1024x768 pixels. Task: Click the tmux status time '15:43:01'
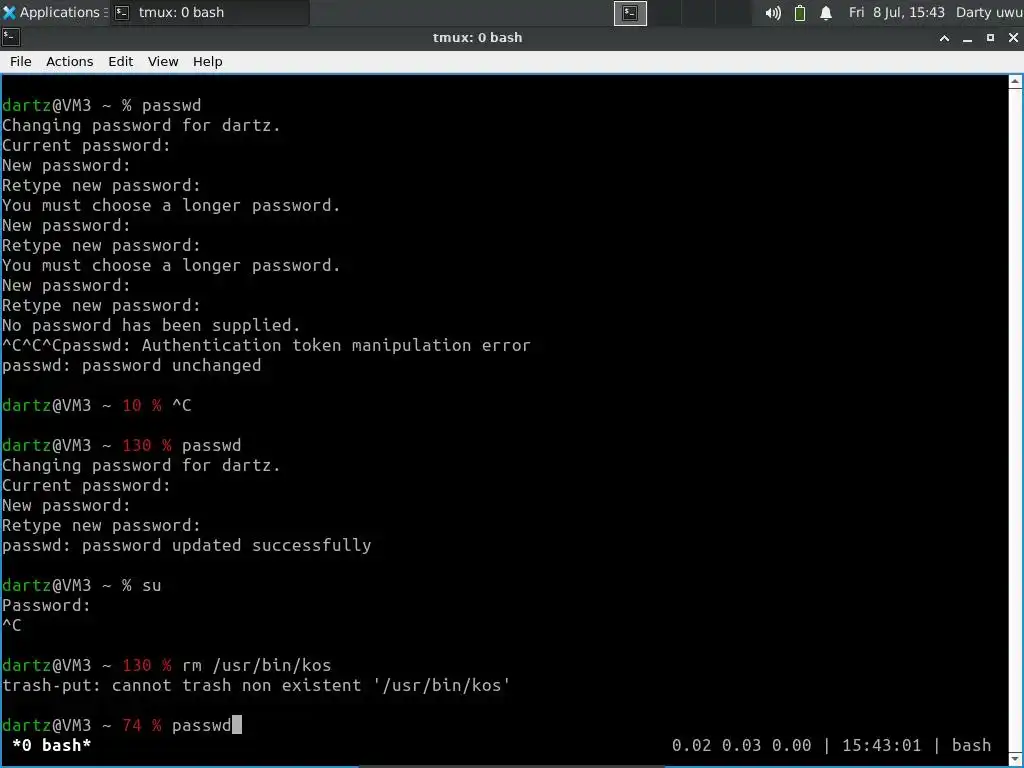(x=881, y=745)
